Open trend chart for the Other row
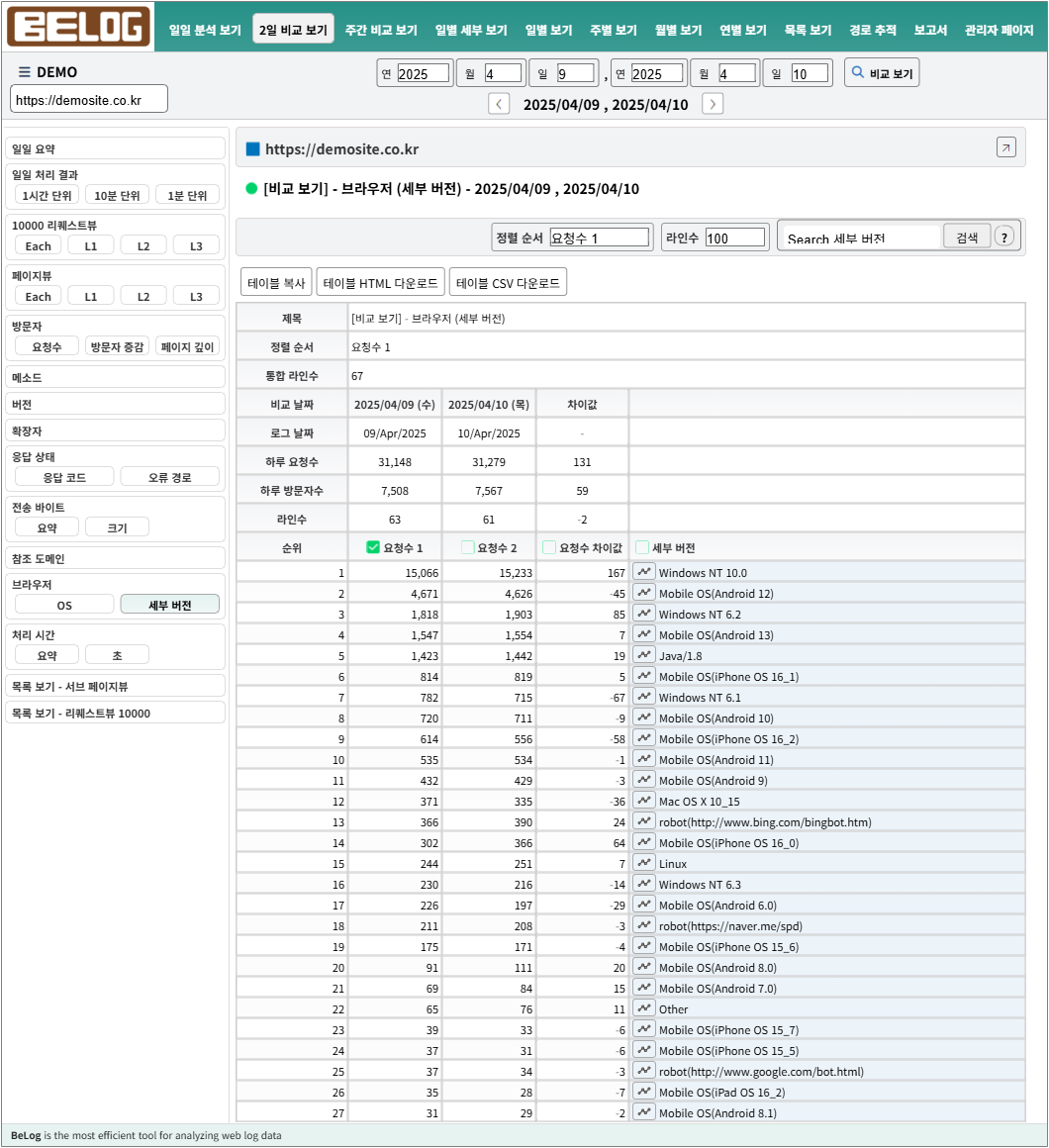This screenshot has height=1148, width=1049. click(643, 1008)
